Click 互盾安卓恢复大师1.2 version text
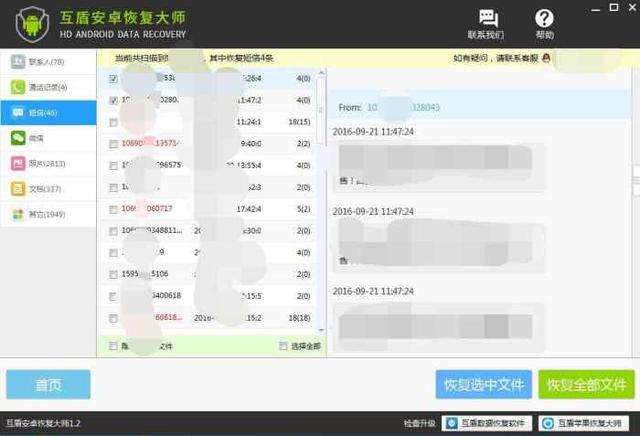 pos(43,423)
